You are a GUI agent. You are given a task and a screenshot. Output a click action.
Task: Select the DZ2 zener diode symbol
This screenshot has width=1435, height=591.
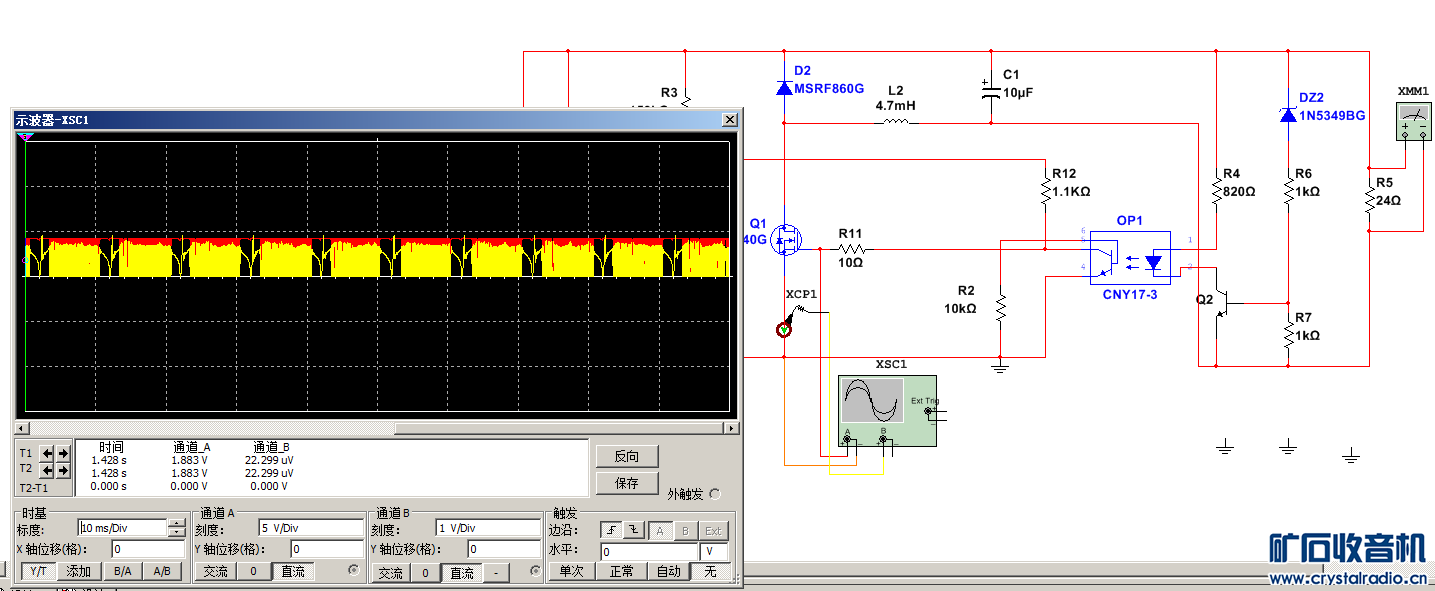click(x=1288, y=115)
